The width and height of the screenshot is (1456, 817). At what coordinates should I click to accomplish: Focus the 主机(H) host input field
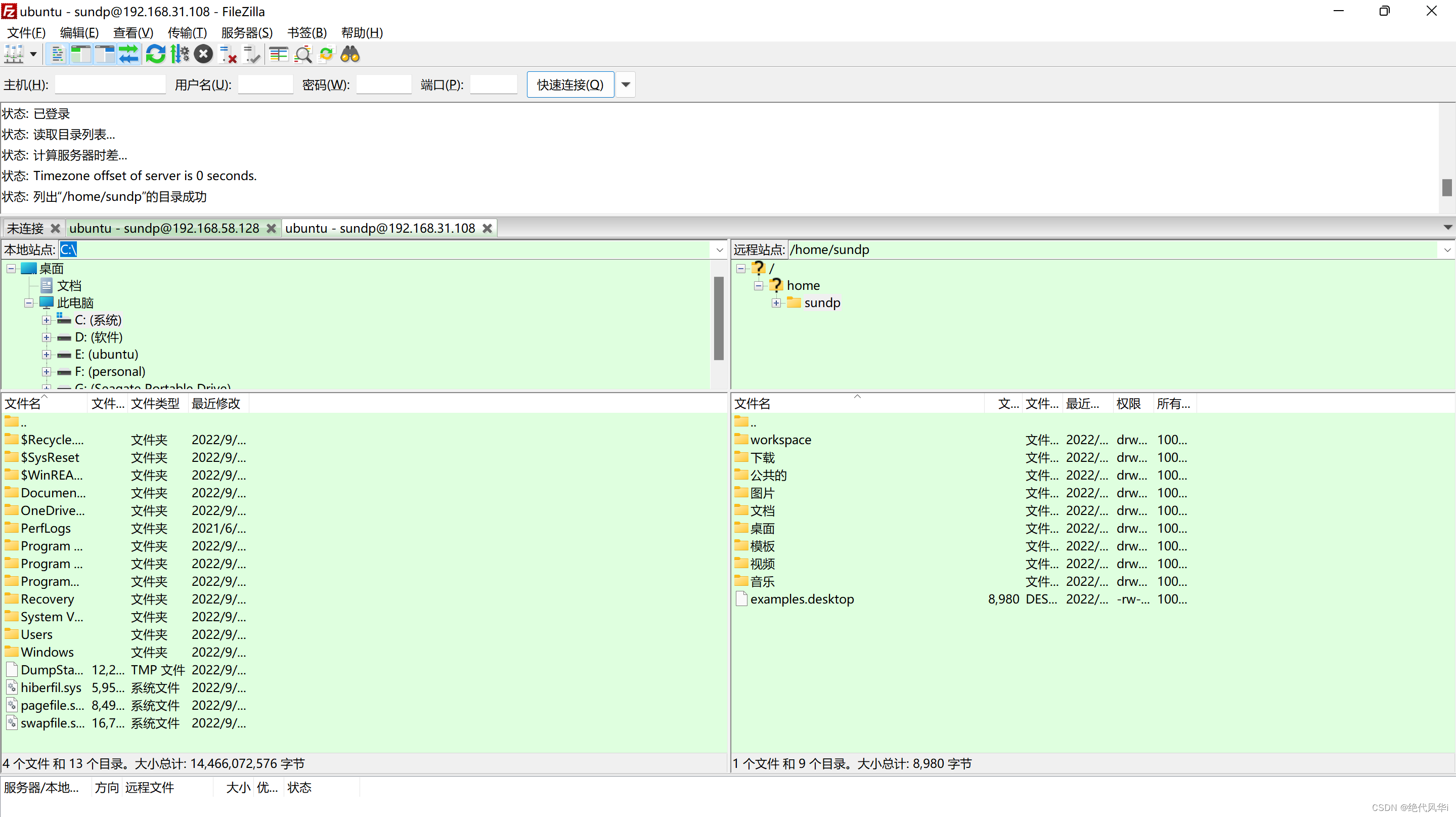coord(110,85)
